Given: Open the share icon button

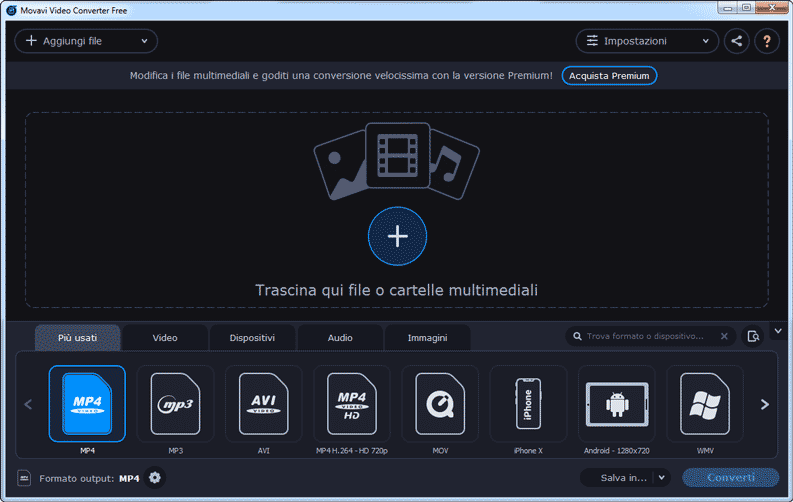Looking at the screenshot, I should click(x=736, y=41).
